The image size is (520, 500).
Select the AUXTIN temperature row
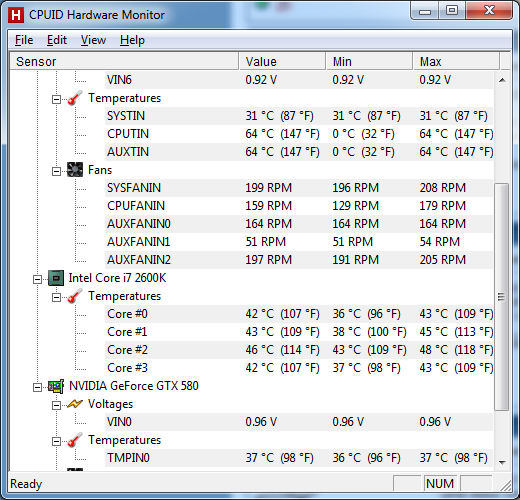pos(299,152)
